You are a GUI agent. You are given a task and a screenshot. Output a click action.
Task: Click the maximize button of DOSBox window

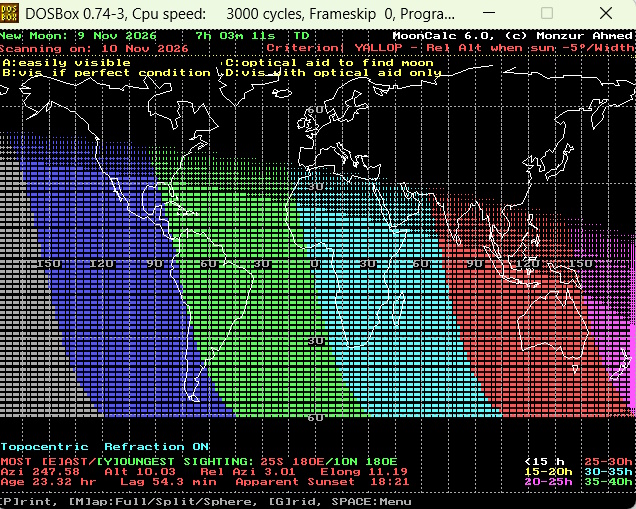pyautogui.click(x=547, y=13)
